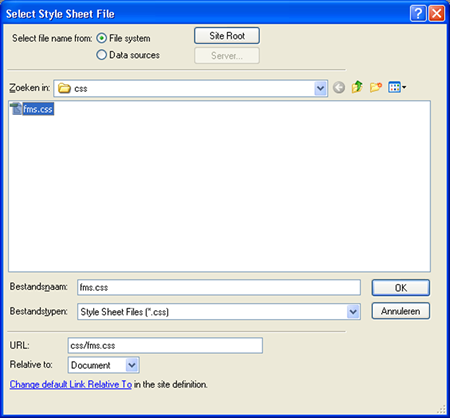Image resolution: width=450 pixels, height=418 pixels.
Task: Click the help question mark button
Action: click(x=418, y=14)
